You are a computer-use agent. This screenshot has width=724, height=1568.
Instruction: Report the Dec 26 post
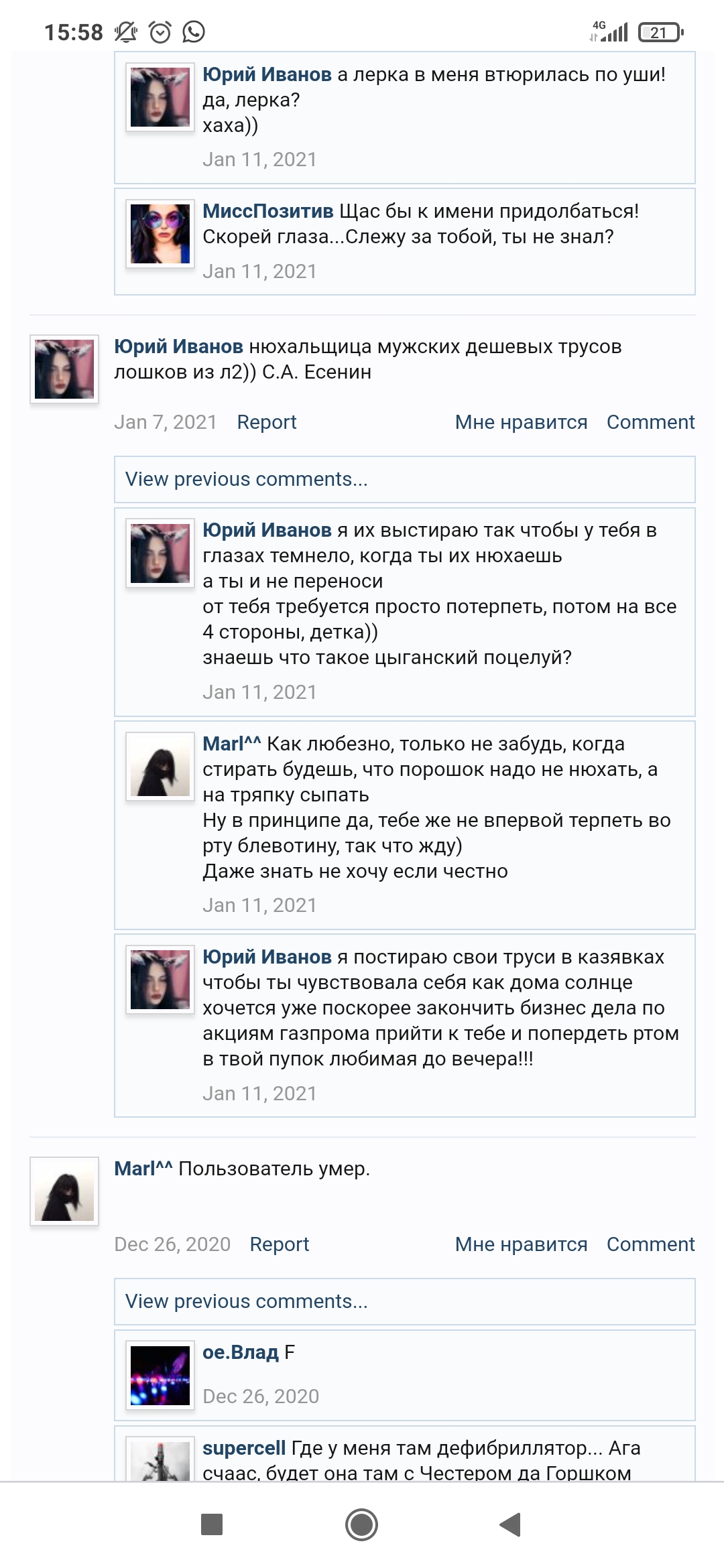coord(279,1244)
